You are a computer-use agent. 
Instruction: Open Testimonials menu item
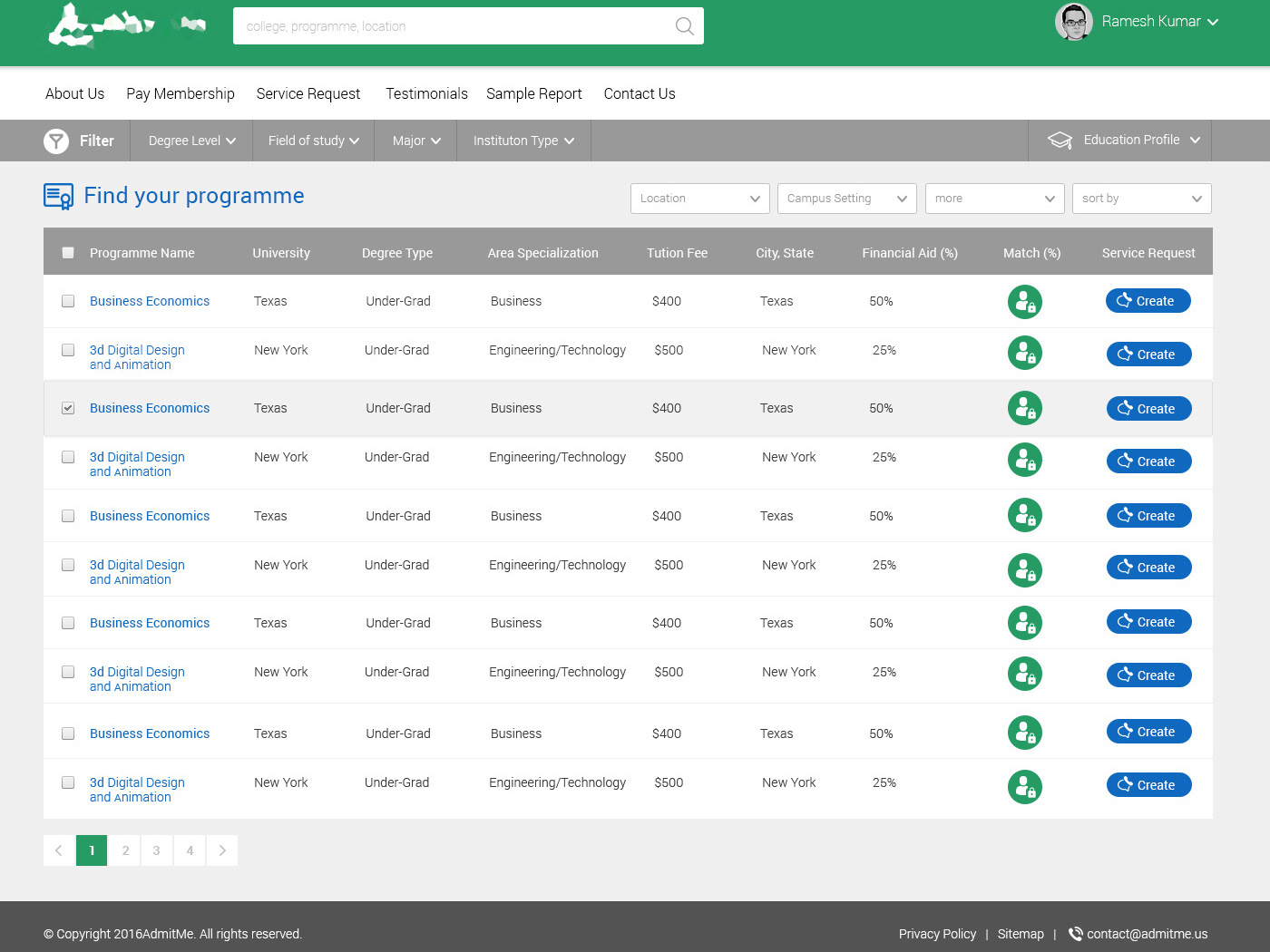[x=426, y=93]
